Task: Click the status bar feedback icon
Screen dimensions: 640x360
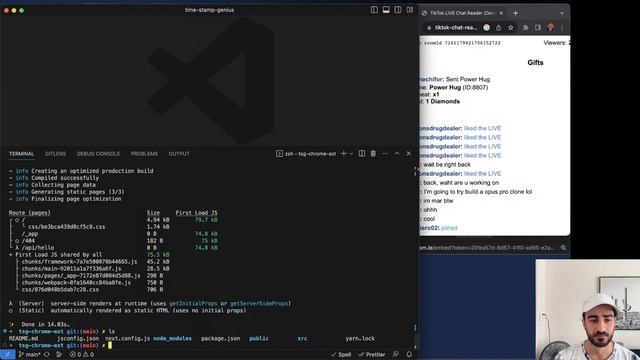Action: click(396, 354)
